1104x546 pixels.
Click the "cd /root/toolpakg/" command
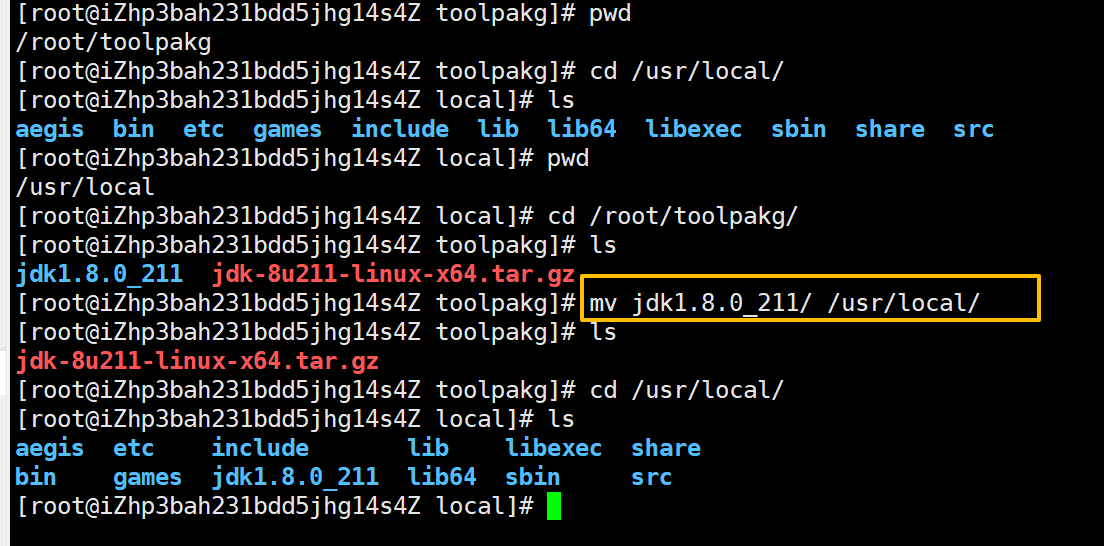pos(672,216)
